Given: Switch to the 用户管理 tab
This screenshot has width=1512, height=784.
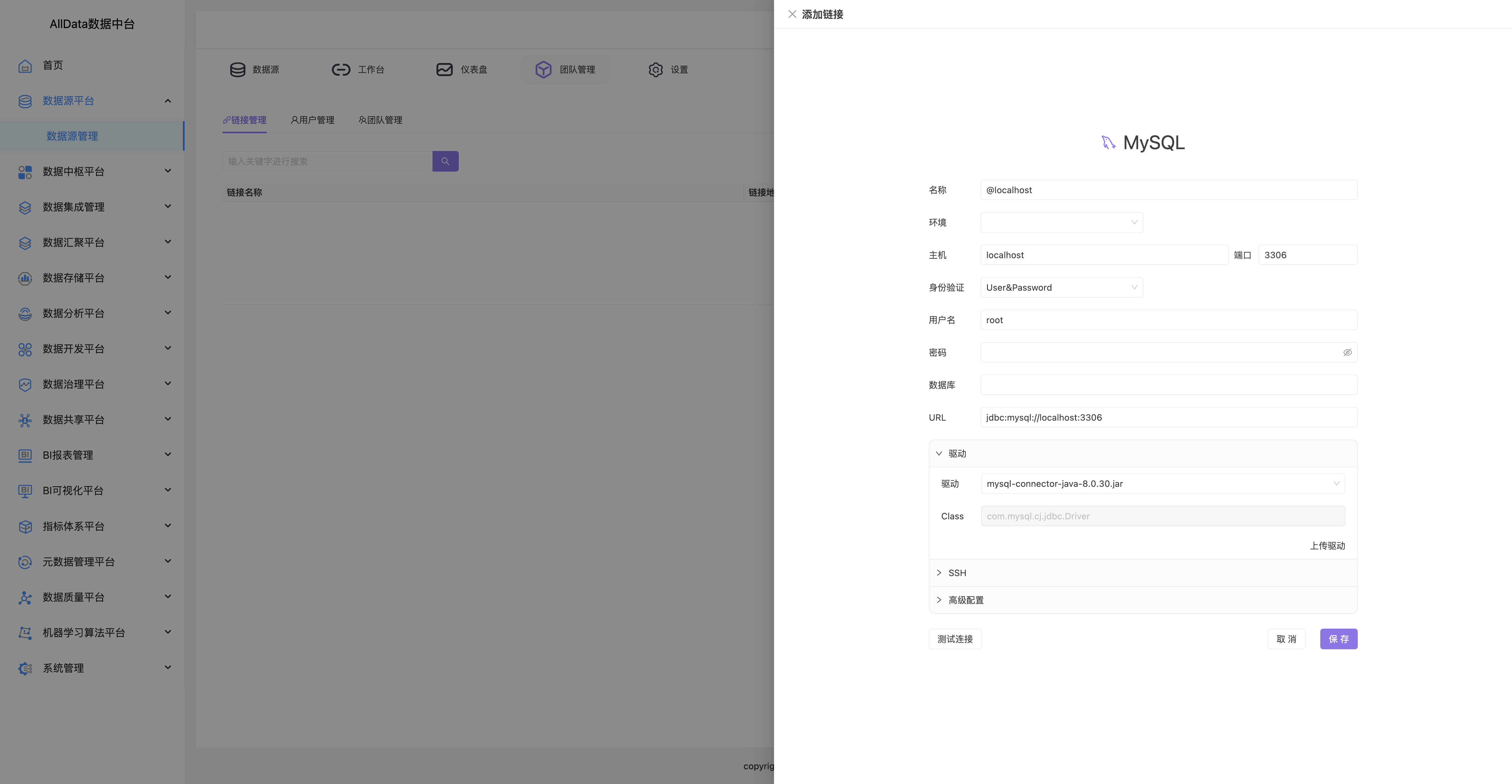Looking at the screenshot, I should click(312, 120).
